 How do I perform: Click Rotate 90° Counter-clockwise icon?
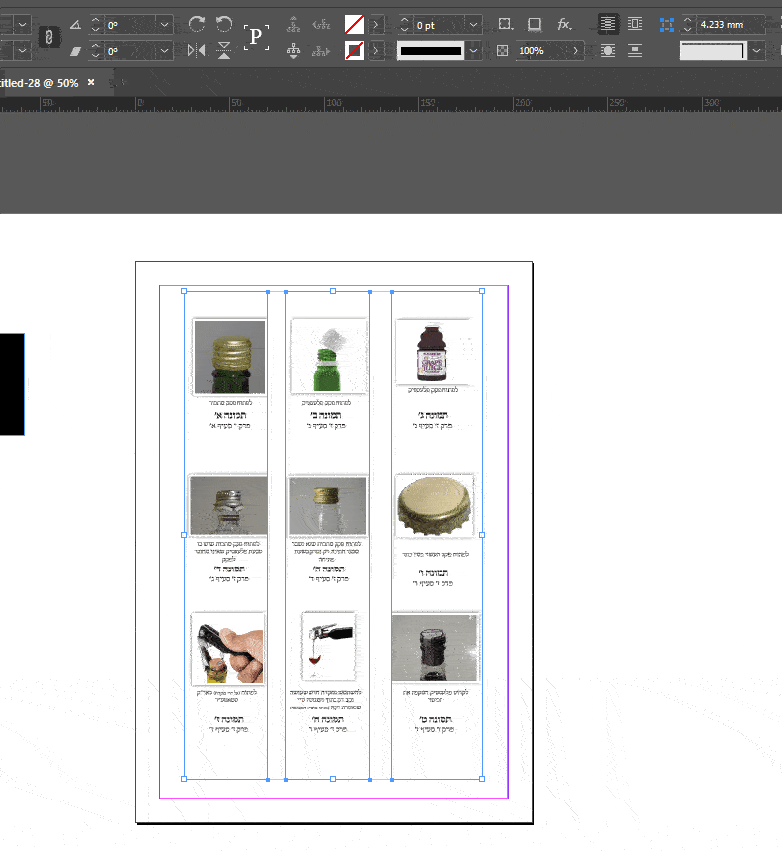pos(224,25)
